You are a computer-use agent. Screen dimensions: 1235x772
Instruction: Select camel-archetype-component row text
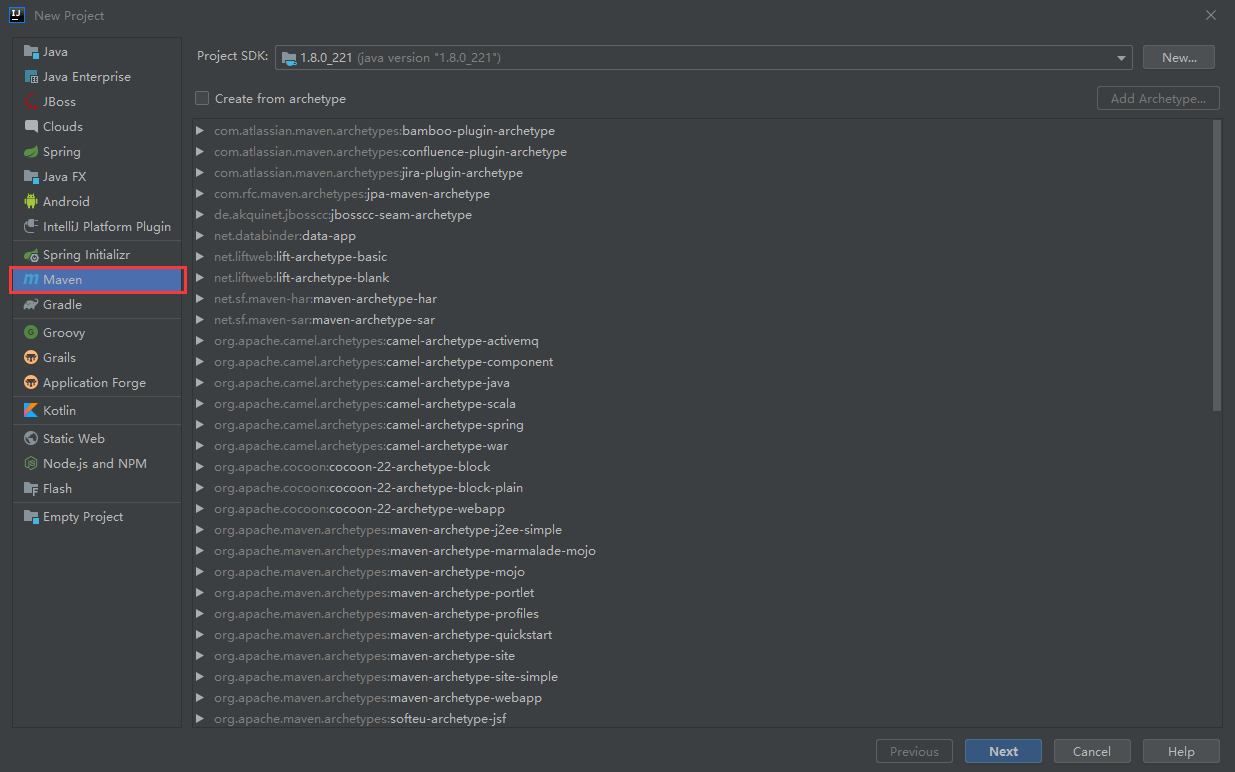[x=383, y=362]
